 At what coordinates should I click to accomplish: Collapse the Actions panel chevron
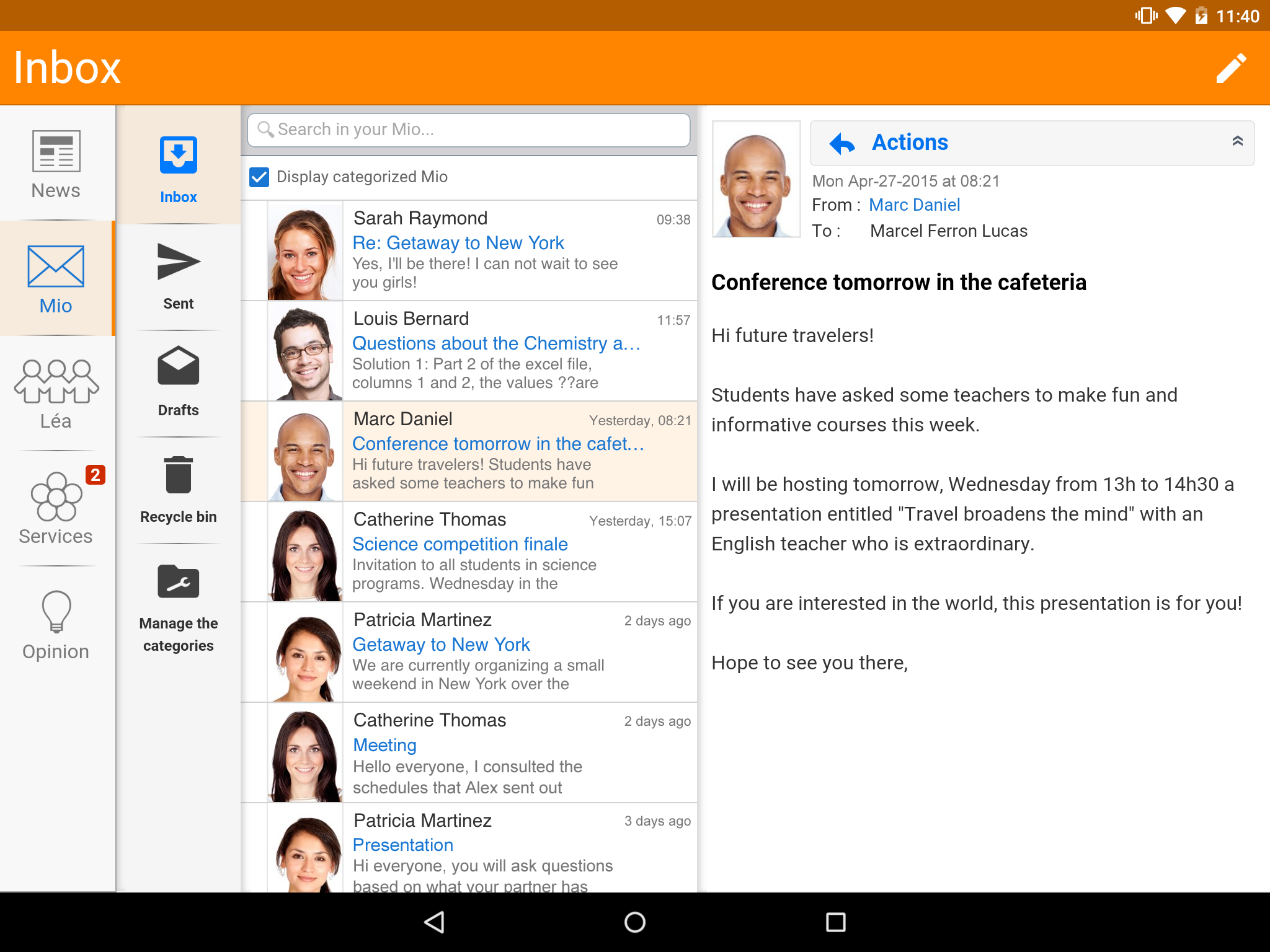1237,141
